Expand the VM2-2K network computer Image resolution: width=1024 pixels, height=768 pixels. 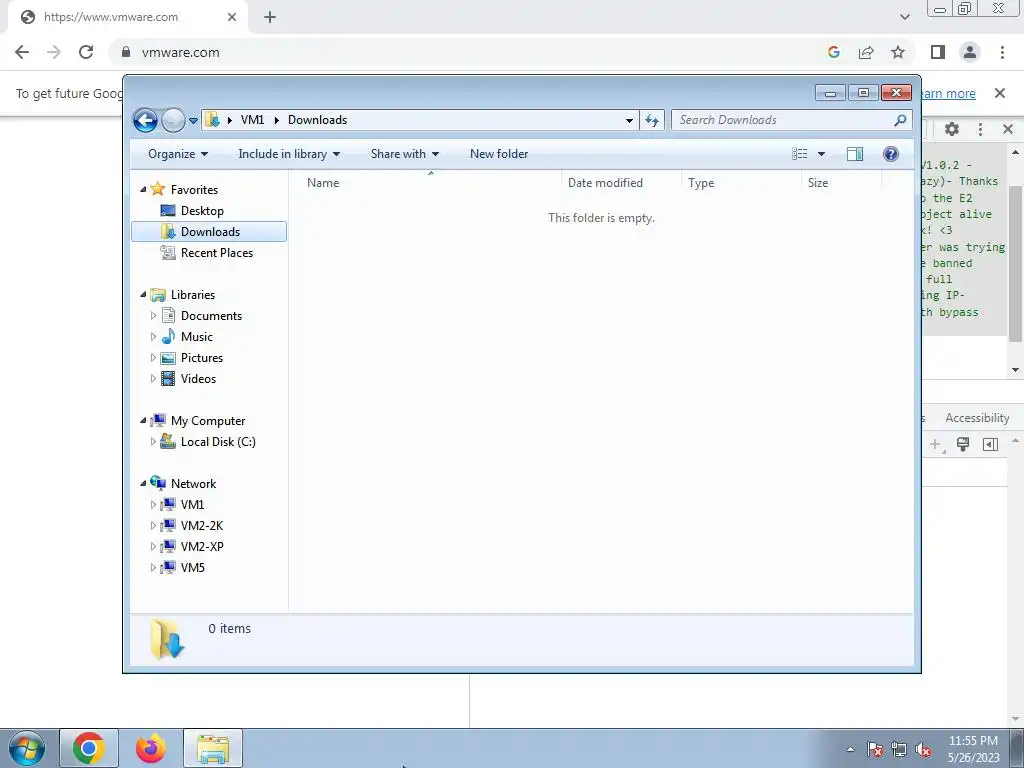[153, 526]
